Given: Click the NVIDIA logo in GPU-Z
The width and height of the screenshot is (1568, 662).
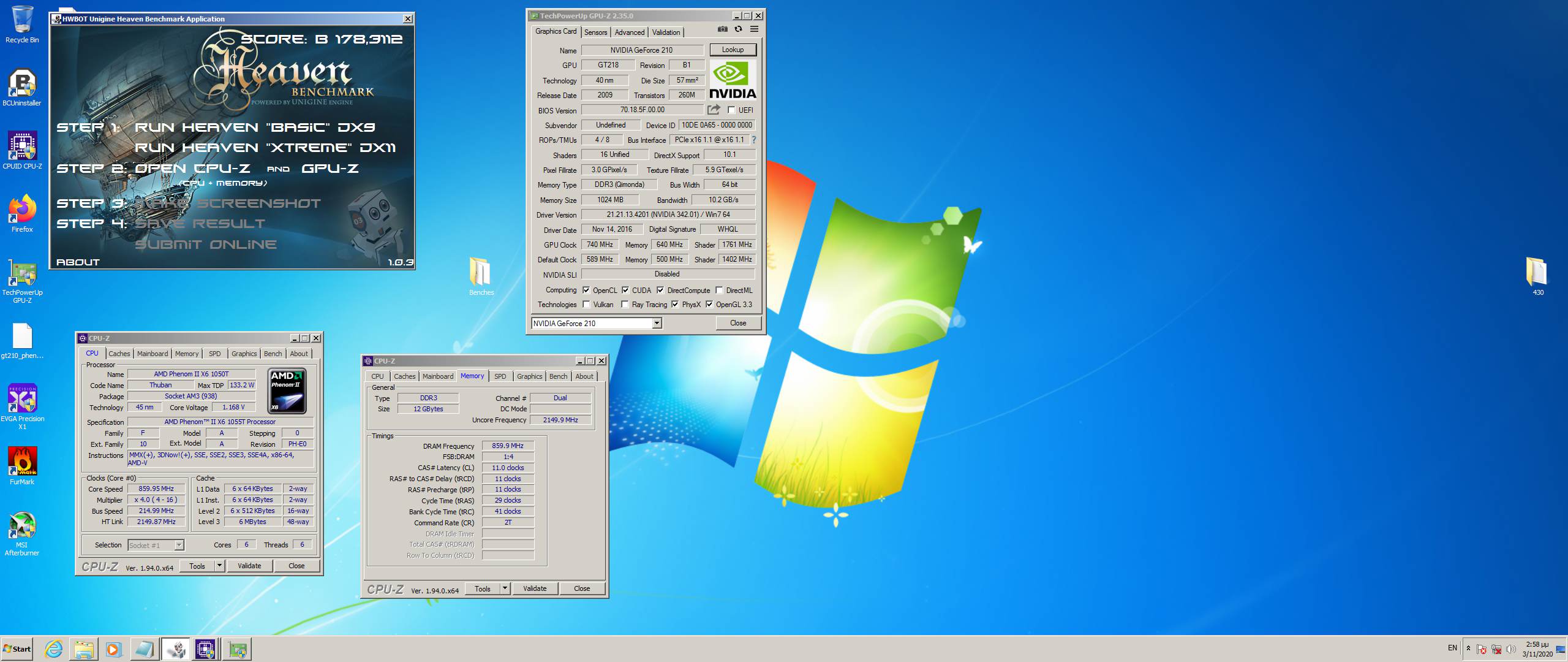Looking at the screenshot, I should pyautogui.click(x=733, y=80).
